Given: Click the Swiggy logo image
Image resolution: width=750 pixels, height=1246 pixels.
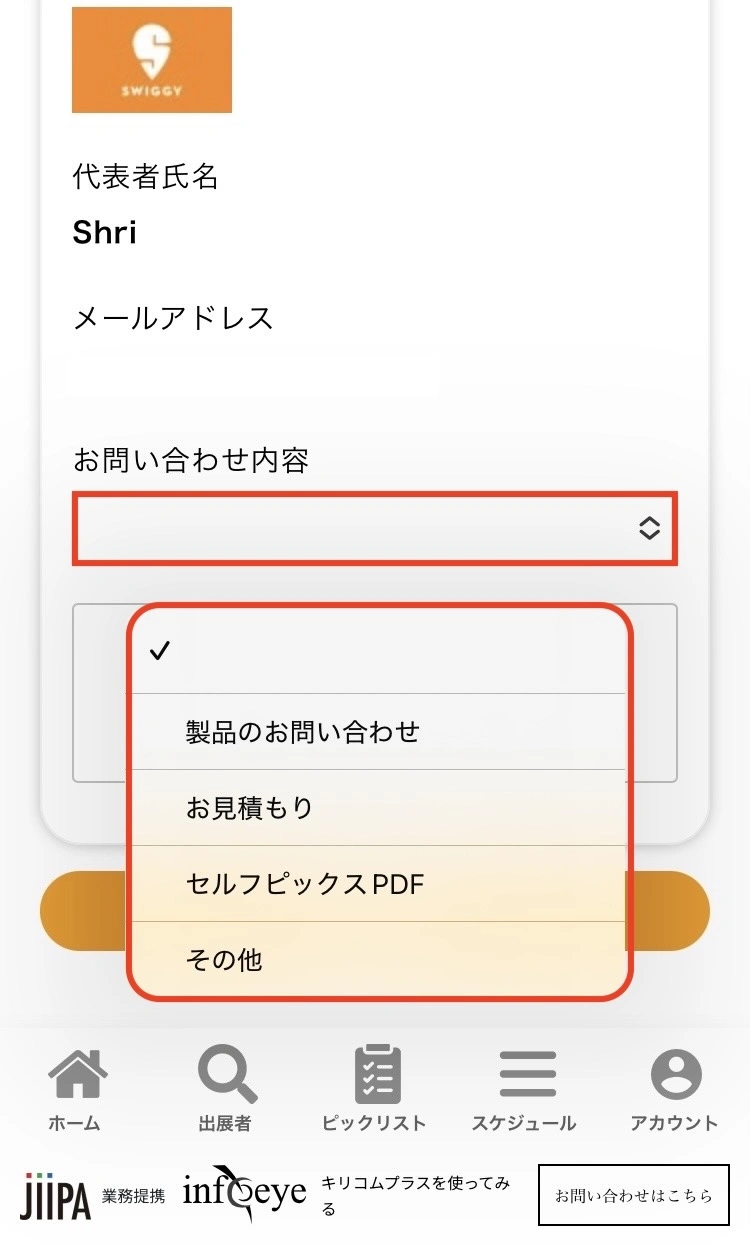Looking at the screenshot, I should pos(152,60).
